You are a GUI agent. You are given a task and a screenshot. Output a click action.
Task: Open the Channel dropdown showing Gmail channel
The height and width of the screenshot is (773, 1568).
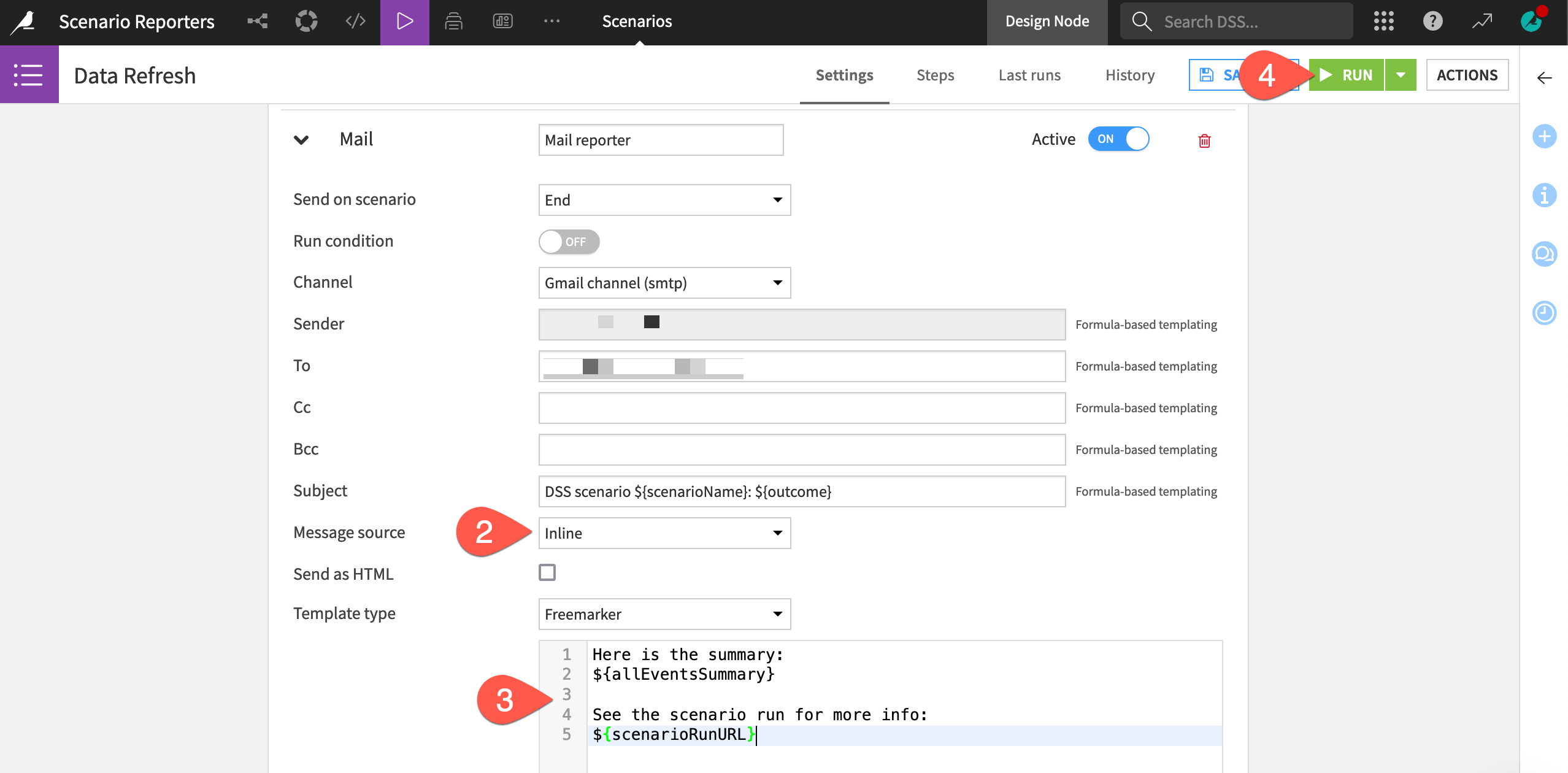click(x=664, y=283)
